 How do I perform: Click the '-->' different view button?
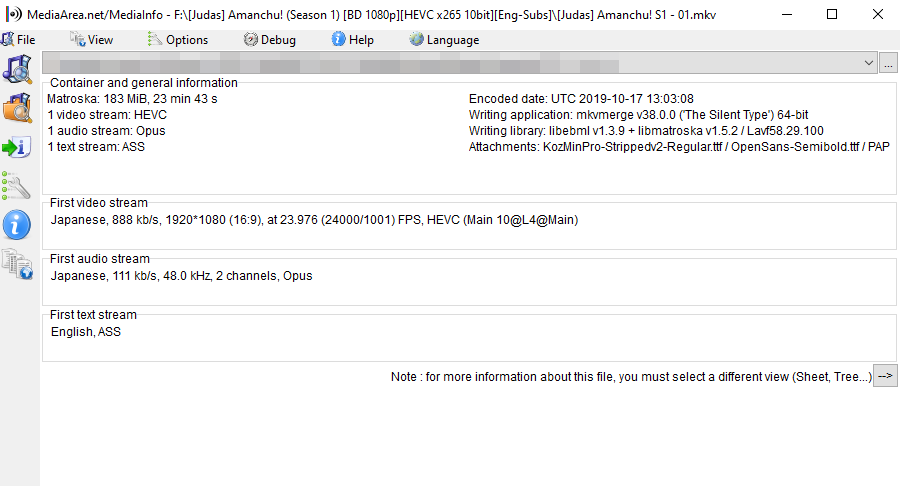pos(885,376)
